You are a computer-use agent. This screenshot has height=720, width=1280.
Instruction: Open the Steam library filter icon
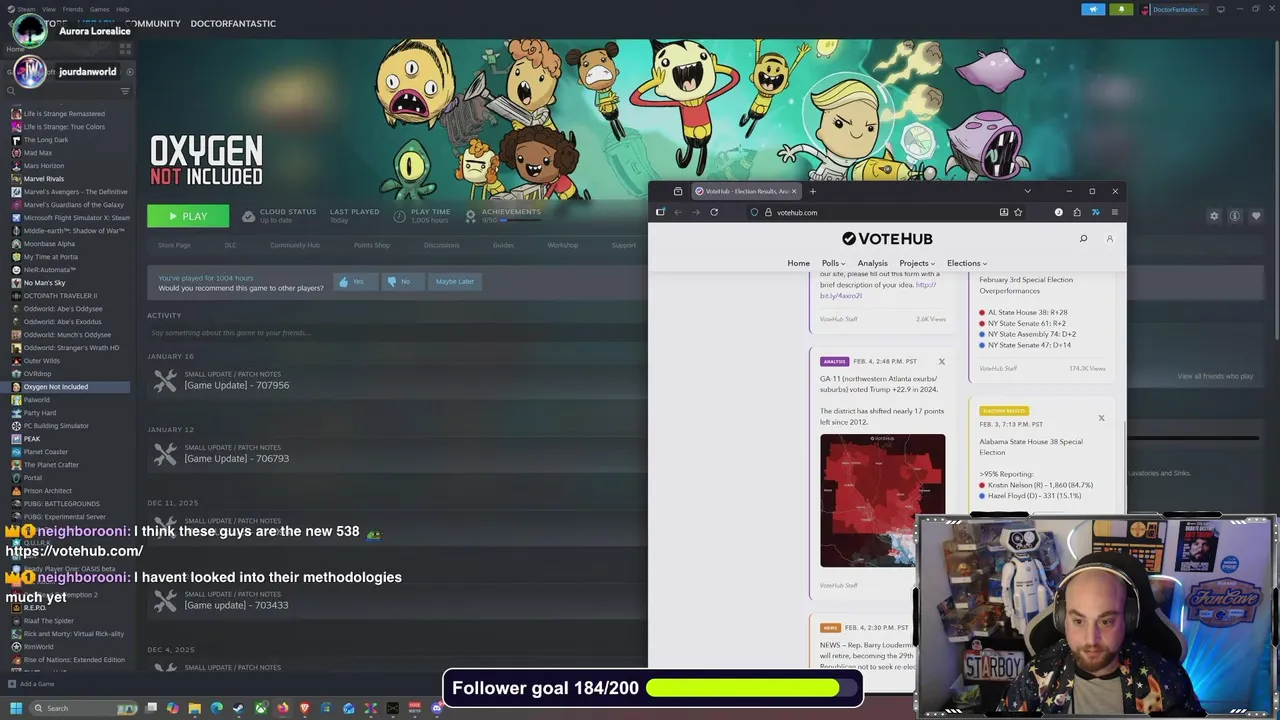(x=125, y=91)
